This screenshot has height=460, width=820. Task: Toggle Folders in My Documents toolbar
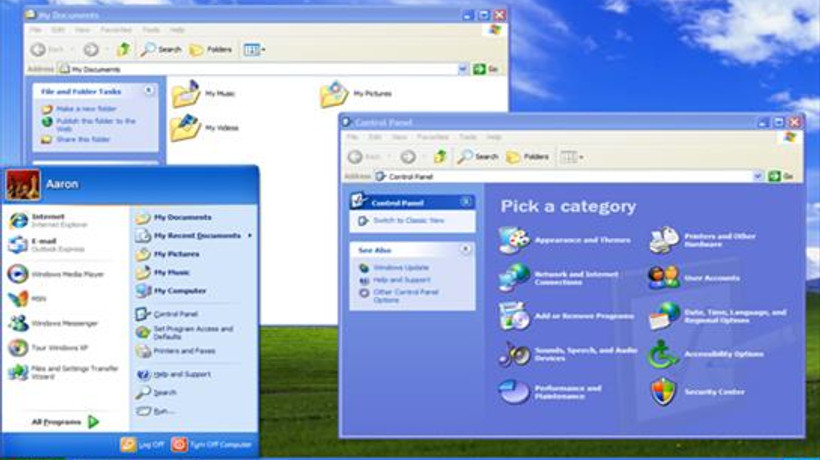(x=211, y=50)
